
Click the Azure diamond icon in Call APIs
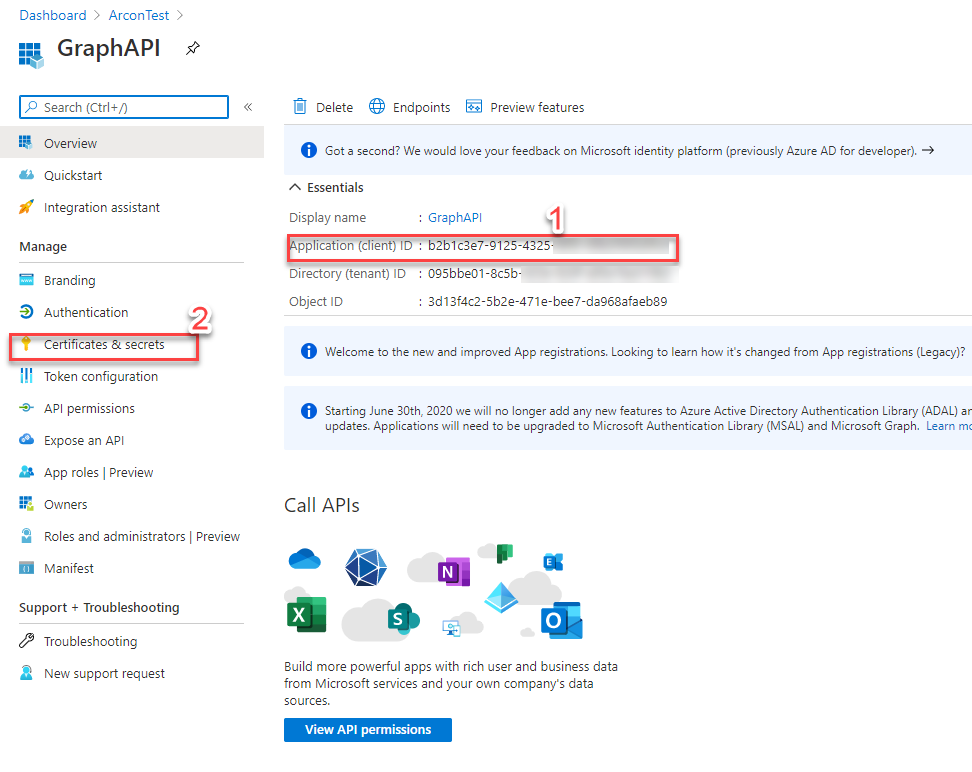(x=501, y=598)
